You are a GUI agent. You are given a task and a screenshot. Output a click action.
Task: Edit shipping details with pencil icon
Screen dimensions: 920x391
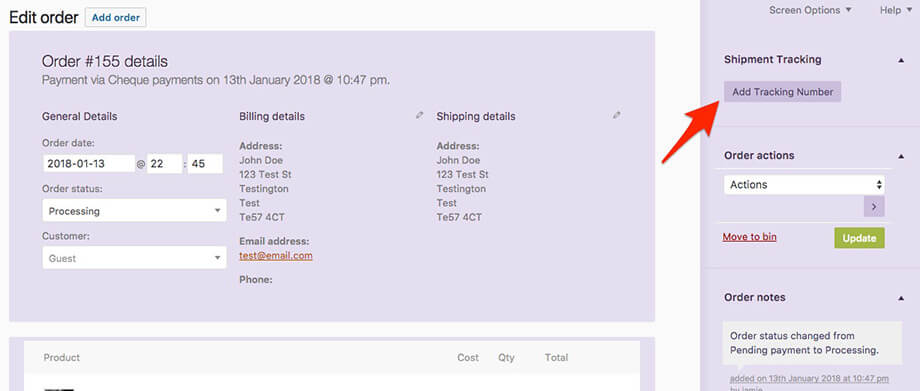[616, 116]
